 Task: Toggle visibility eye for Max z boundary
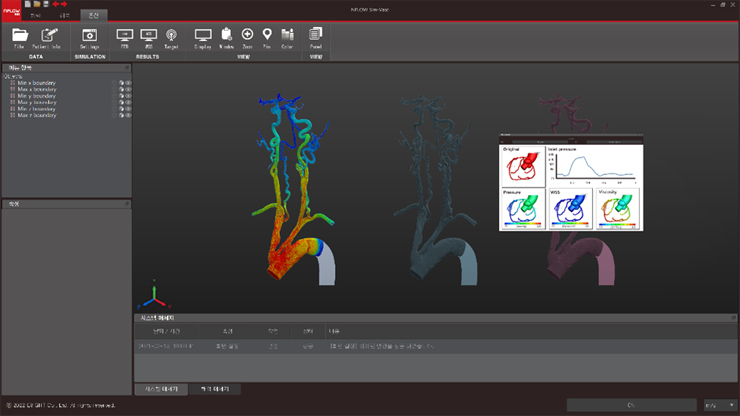tap(129, 115)
